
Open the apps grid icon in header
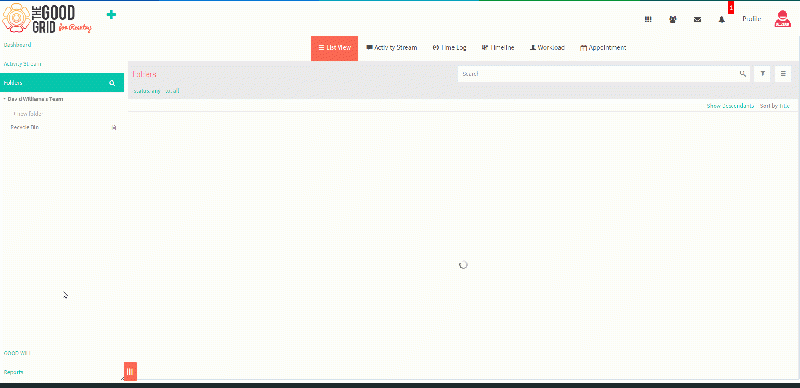[648, 19]
